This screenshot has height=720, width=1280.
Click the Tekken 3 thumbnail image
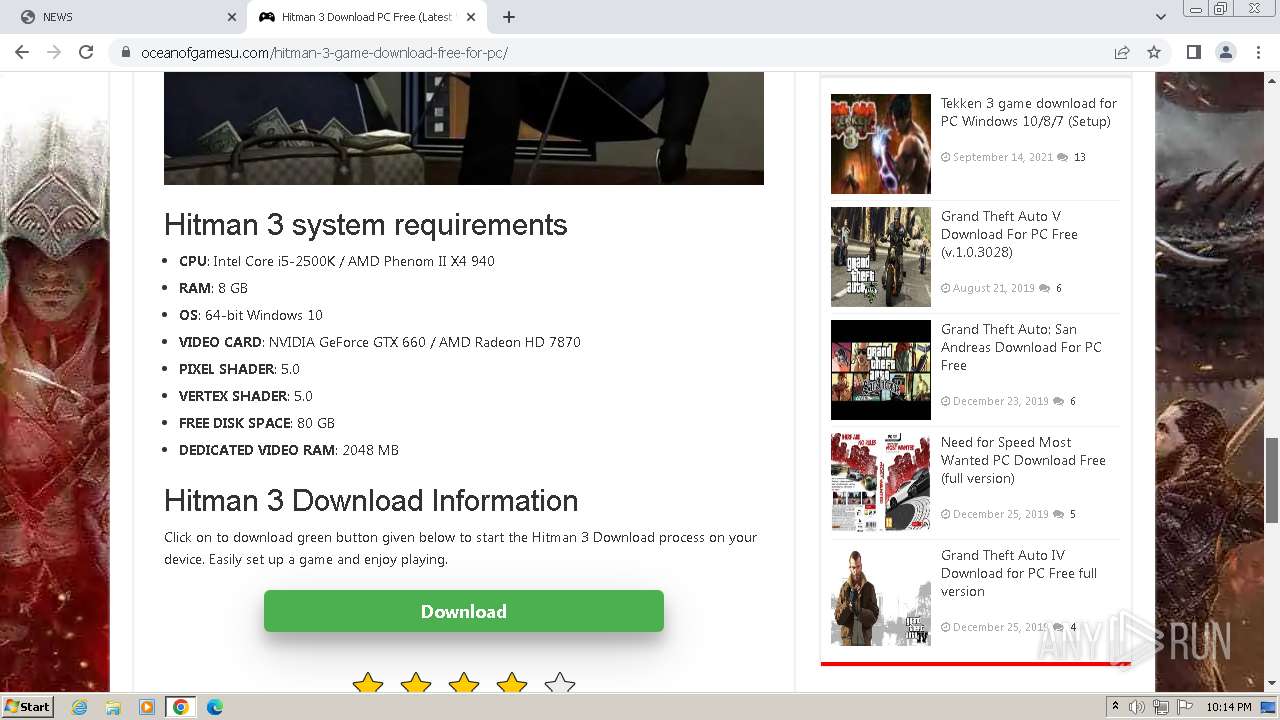[x=881, y=144]
